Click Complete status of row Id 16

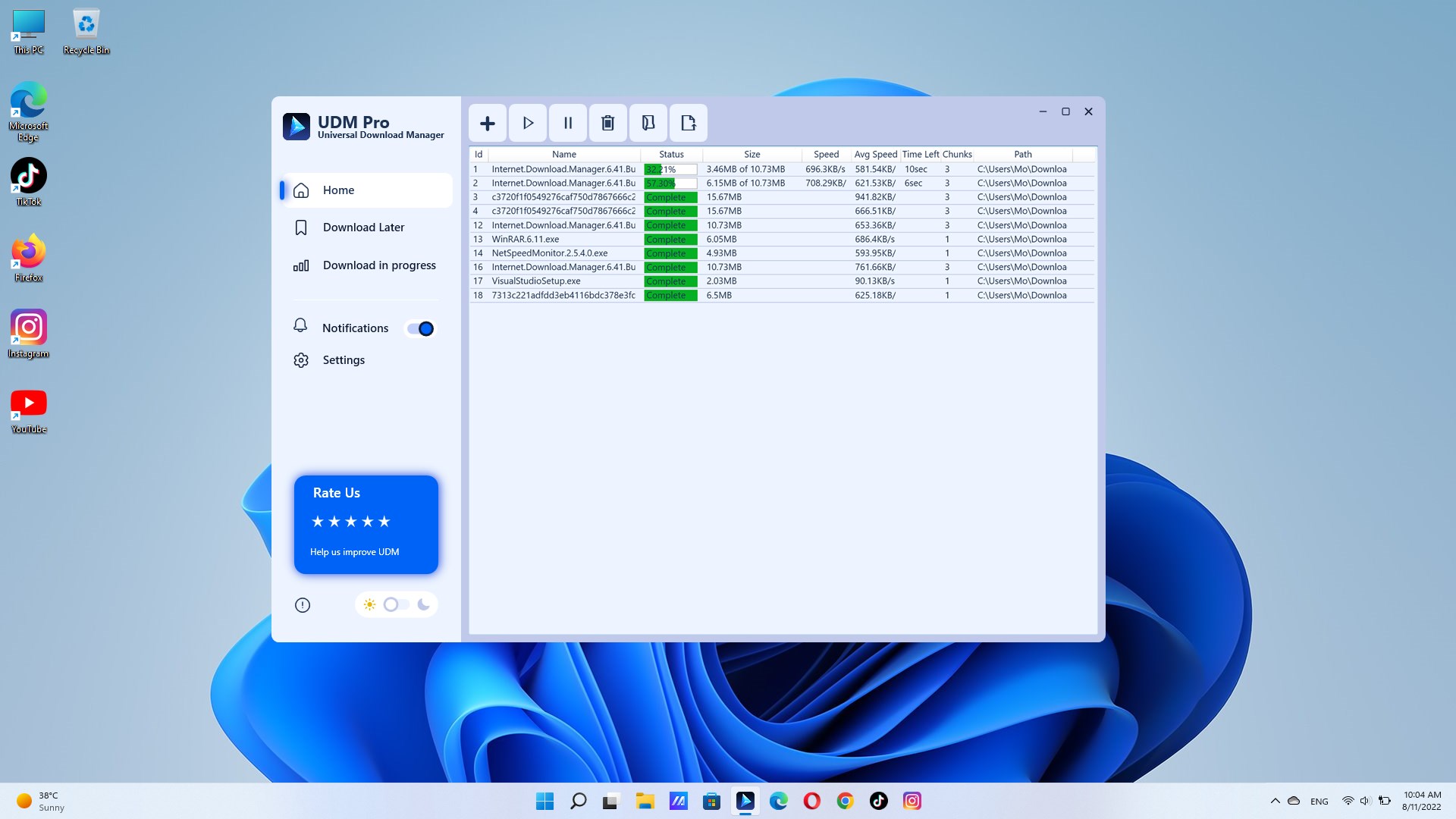pyautogui.click(x=670, y=268)
